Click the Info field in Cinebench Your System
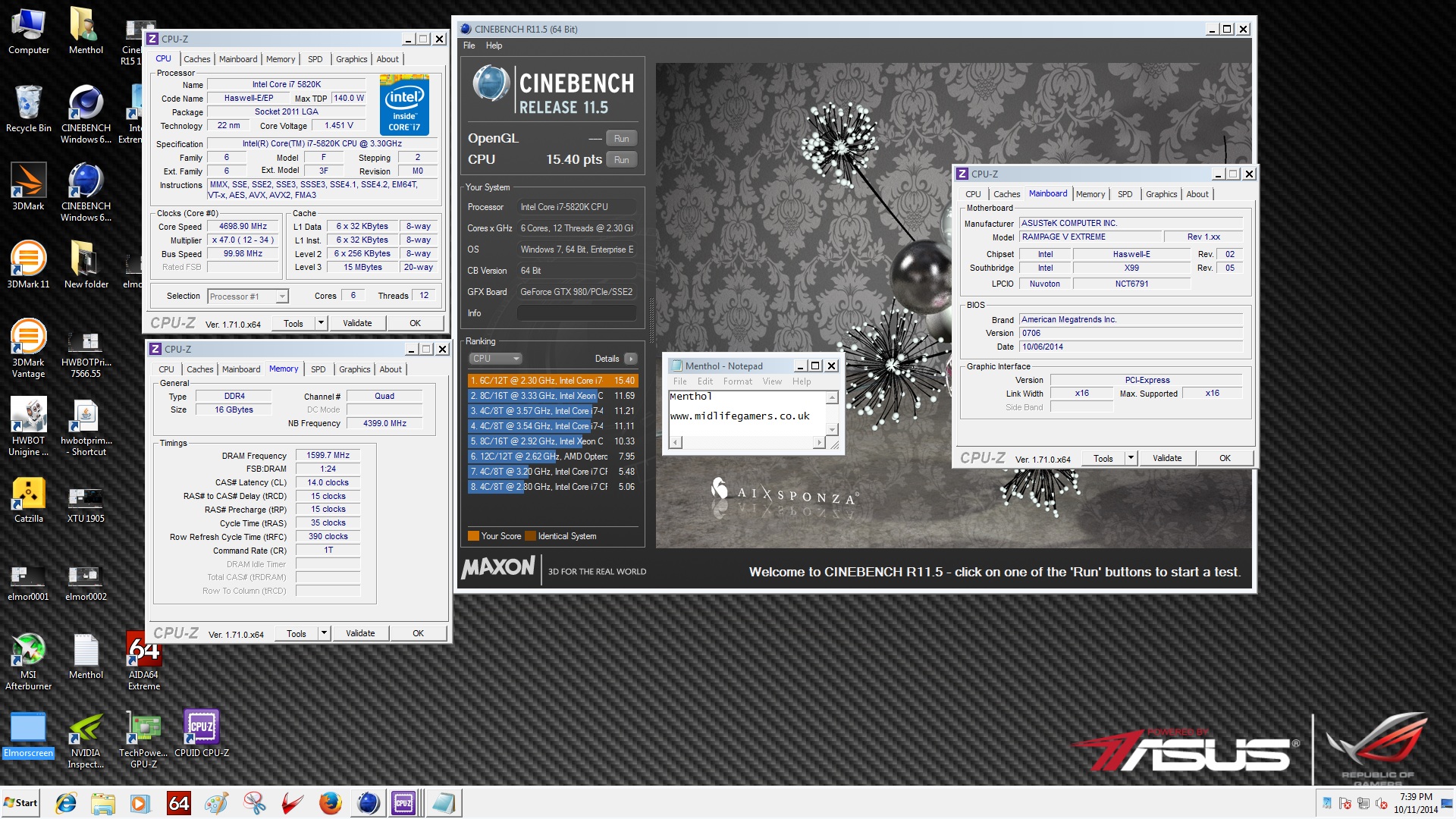 577,313
